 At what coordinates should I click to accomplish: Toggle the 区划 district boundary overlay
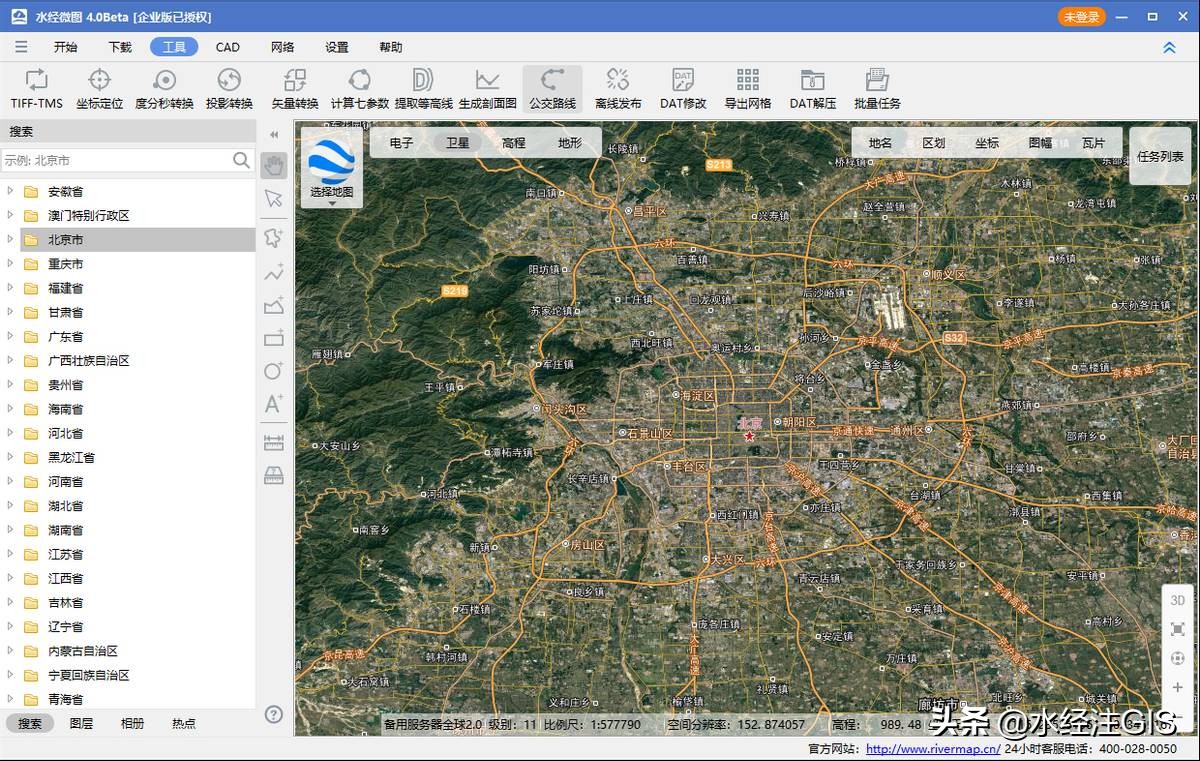[933, 142]
